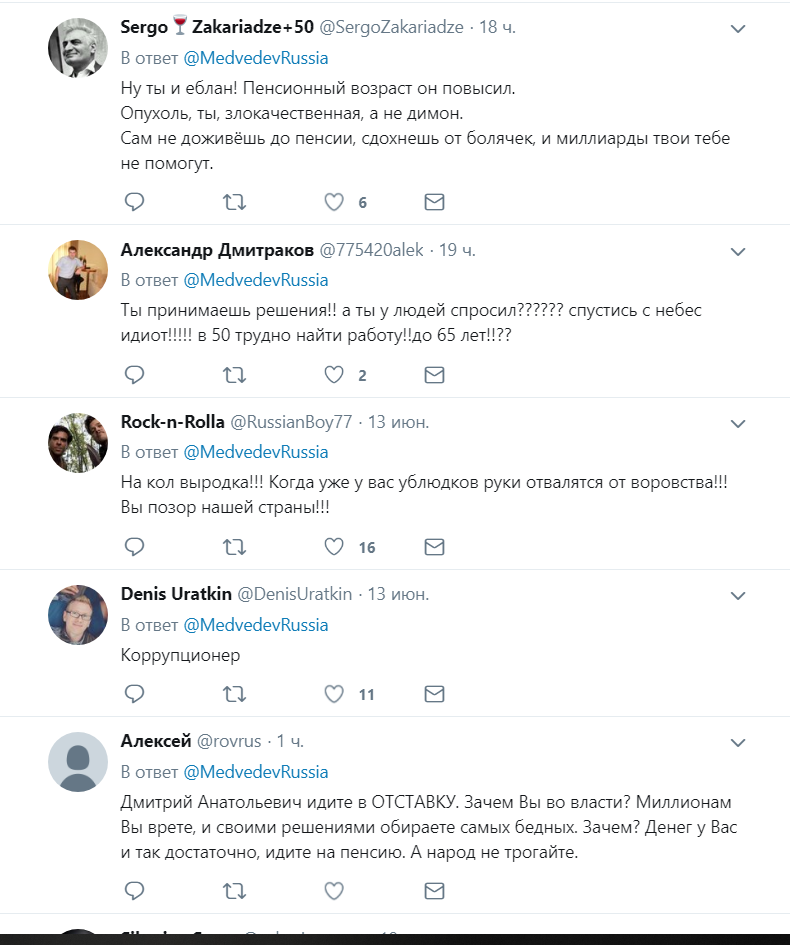Viewport: 790px width, 945px height.
Task: Send Александр Дмитраков's tweet via direct message
Action: (434, 375)
